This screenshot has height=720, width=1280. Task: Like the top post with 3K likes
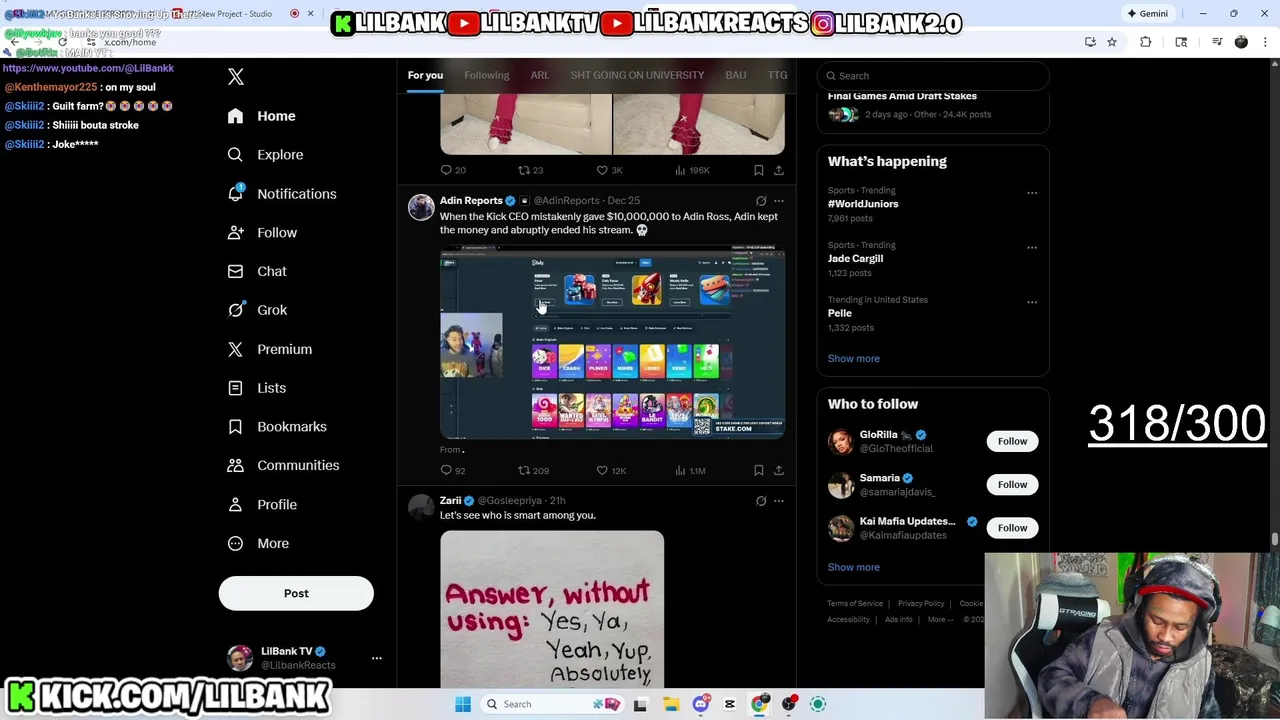point(602,170)
